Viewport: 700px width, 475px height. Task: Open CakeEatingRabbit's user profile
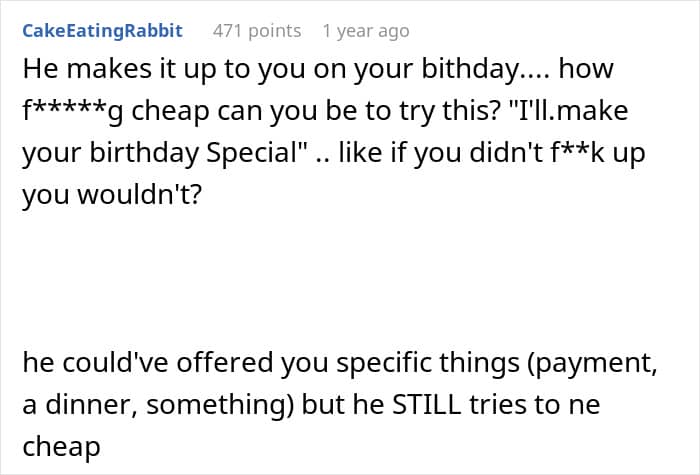[102, 31]
